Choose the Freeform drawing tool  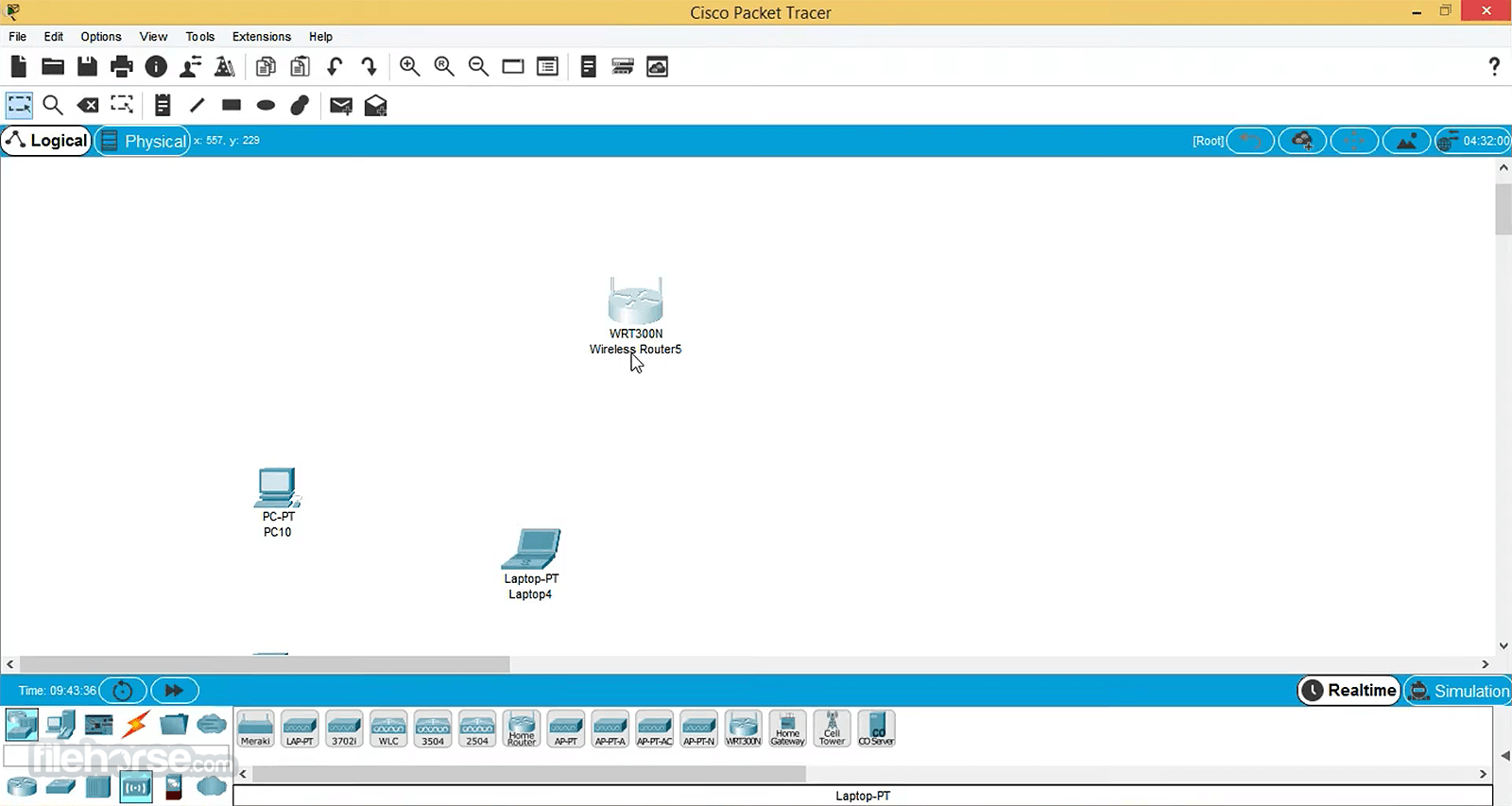click(x=300, y=105)
